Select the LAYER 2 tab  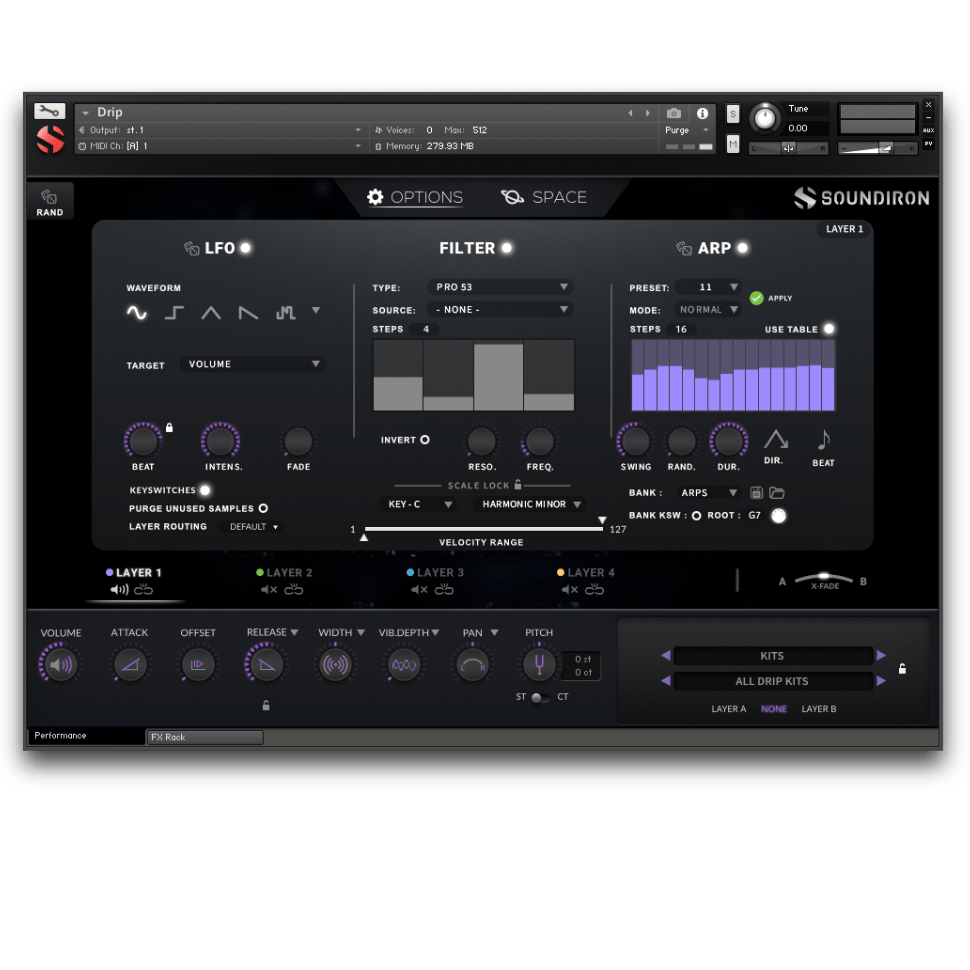coord(284,573)
